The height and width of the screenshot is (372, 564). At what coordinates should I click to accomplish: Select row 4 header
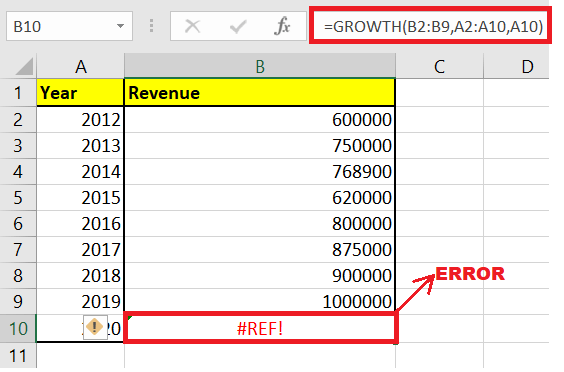point(18,172)
